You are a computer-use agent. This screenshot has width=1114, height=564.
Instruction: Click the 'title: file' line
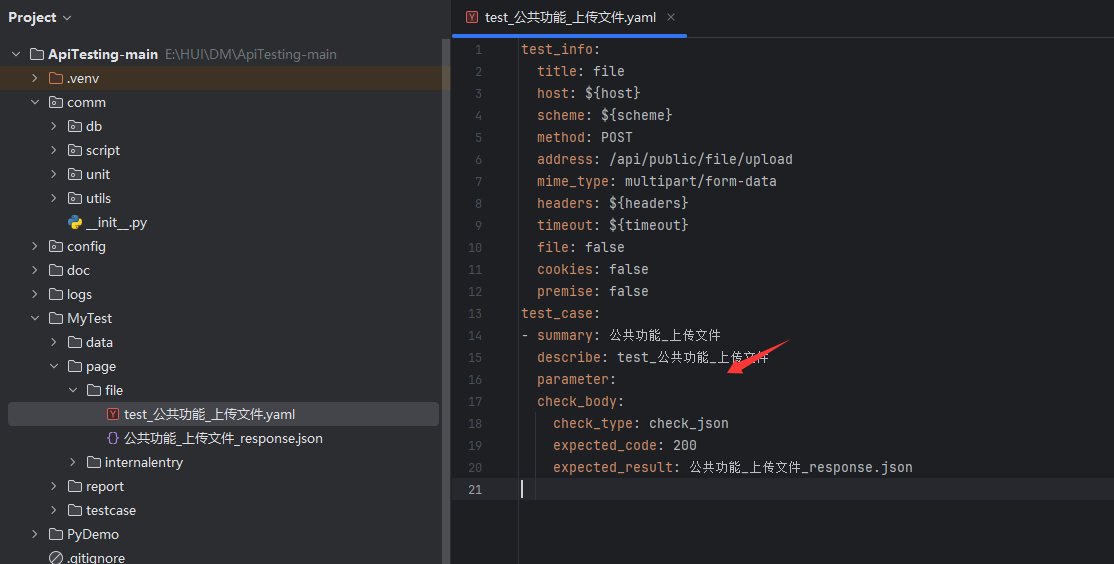click(580, 72)
